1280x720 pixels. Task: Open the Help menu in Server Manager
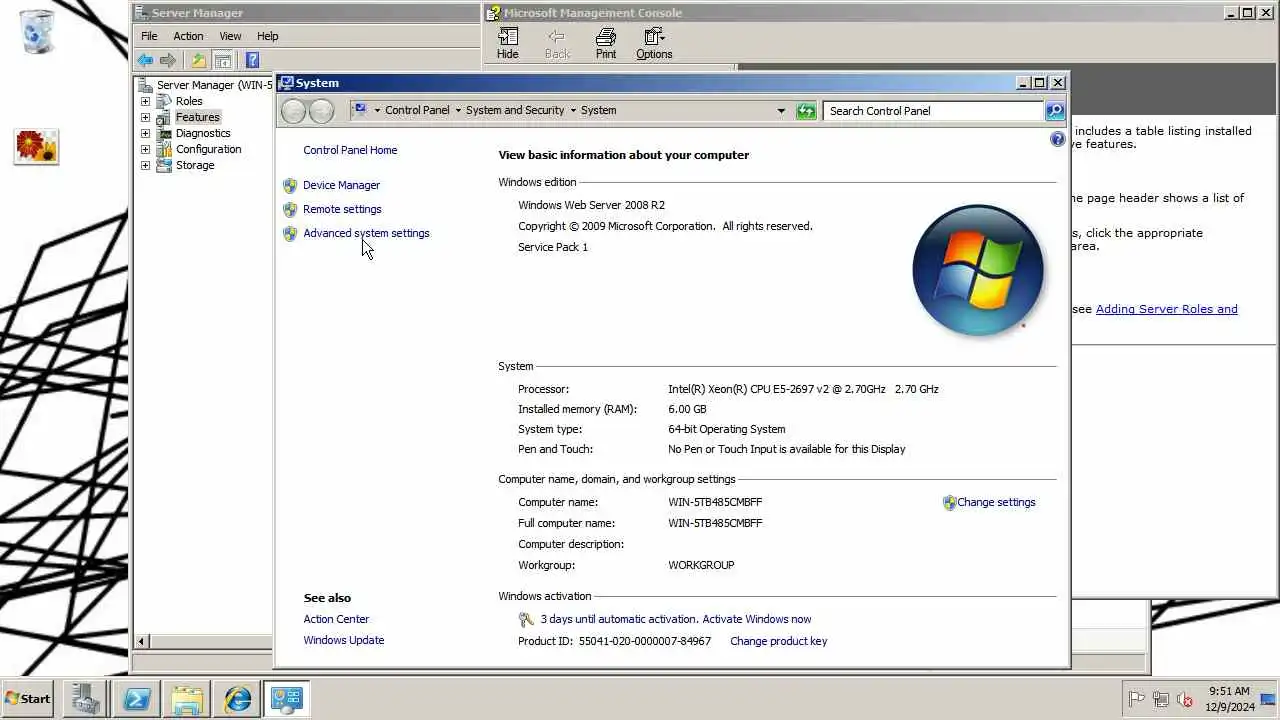pyautogui.click(x=267, y=36)
